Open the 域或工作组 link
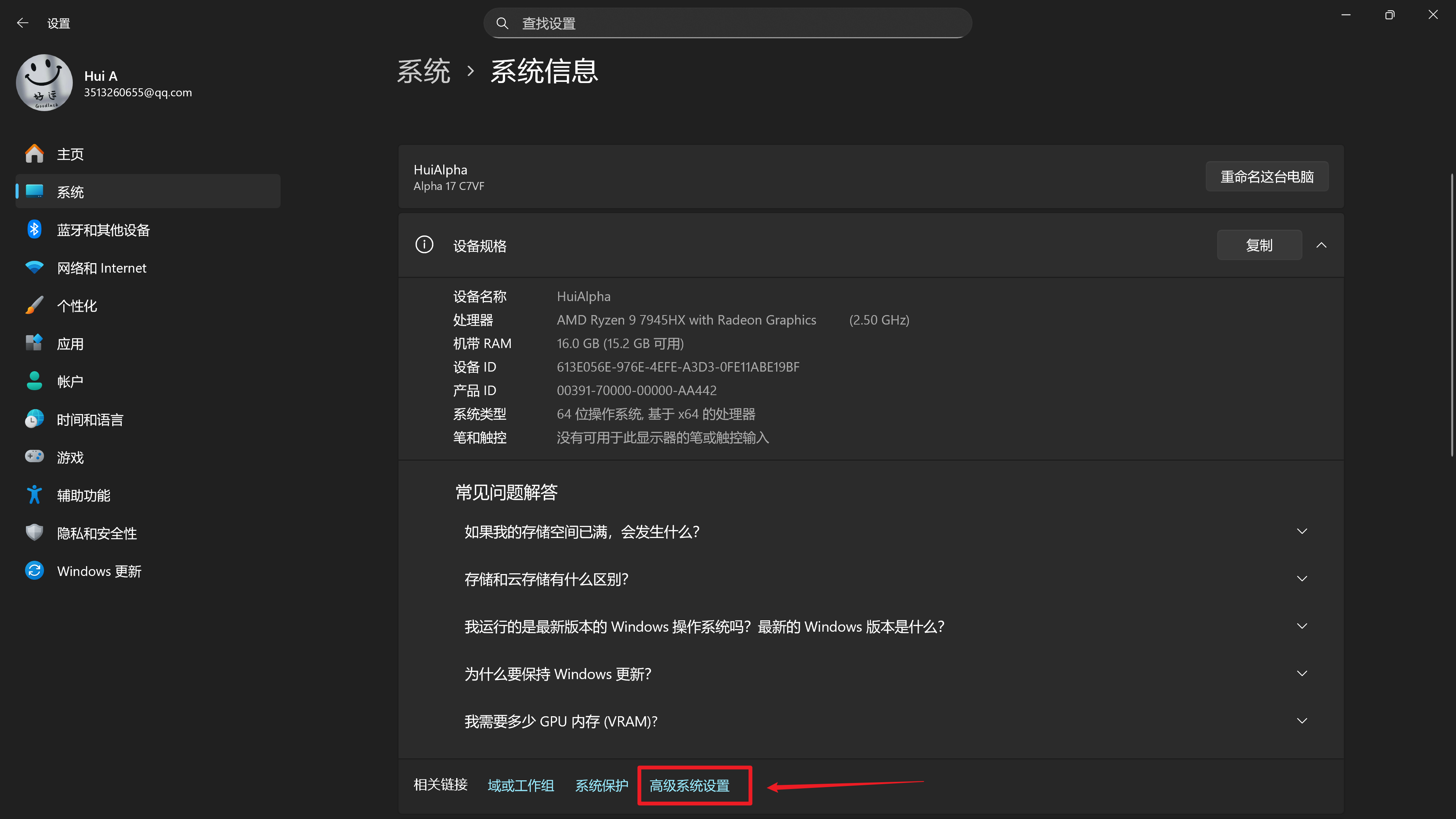This screenshot has height=819, width=1456. [x=521, y=785]
